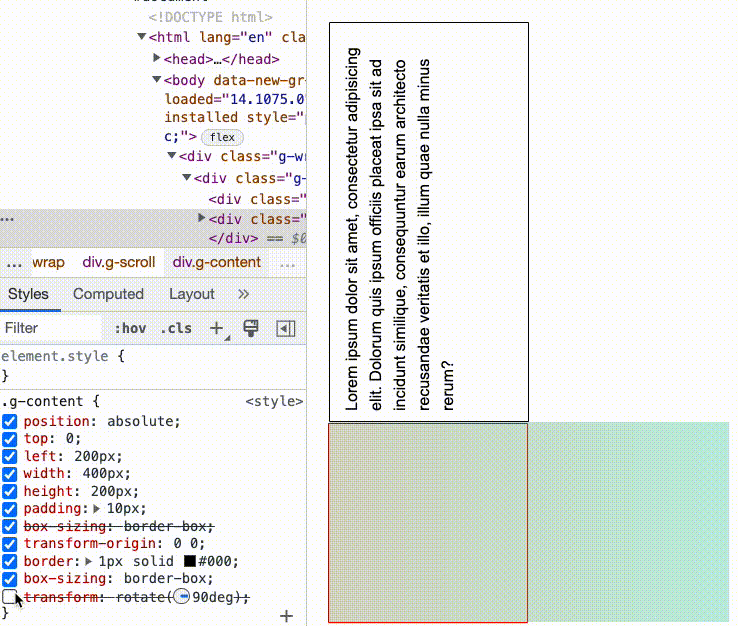Expand the padding shorthand triangle
This screenshot has height=626, width=738.
96,508
